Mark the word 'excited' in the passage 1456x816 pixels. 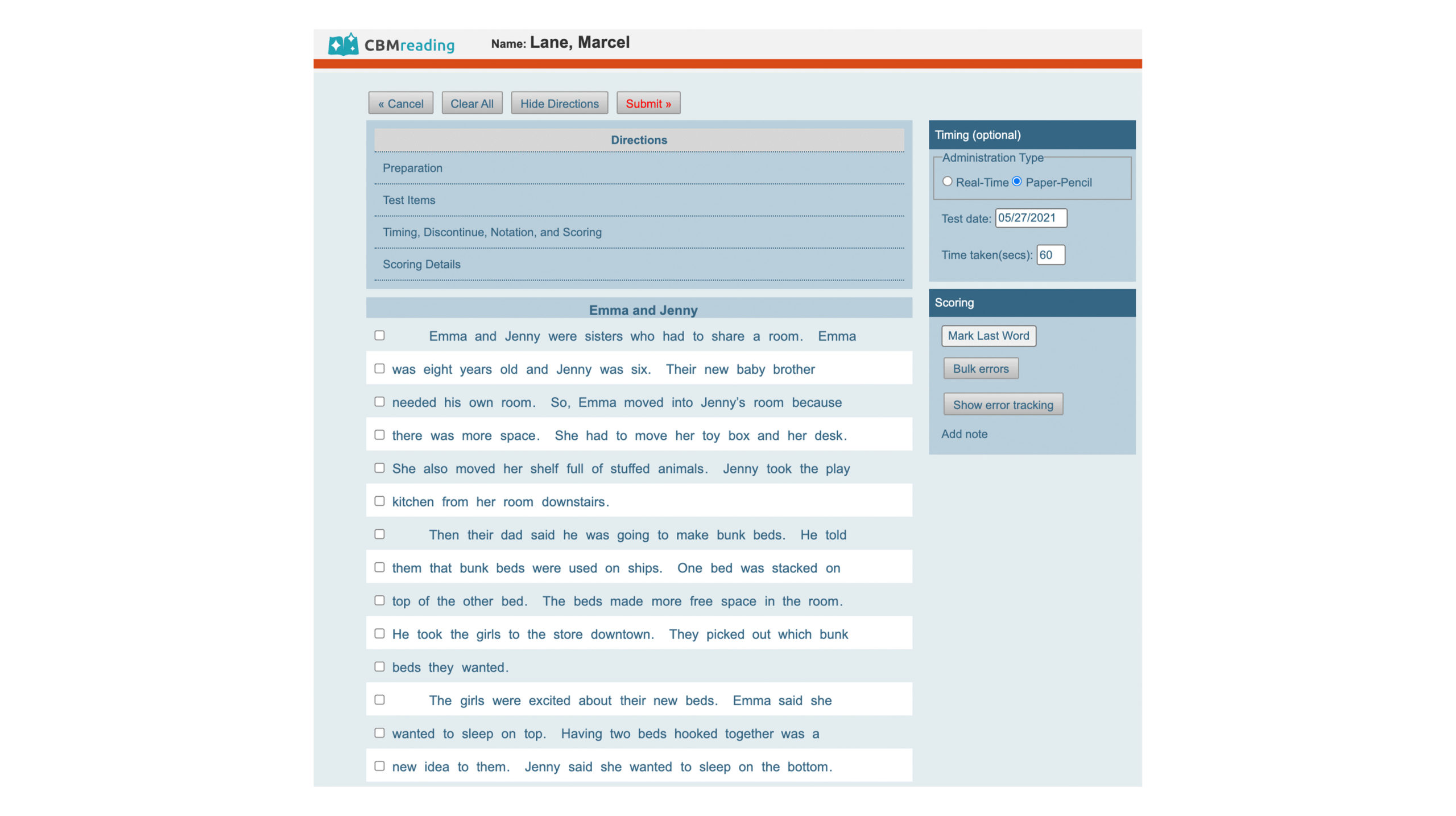click(549, 700)
